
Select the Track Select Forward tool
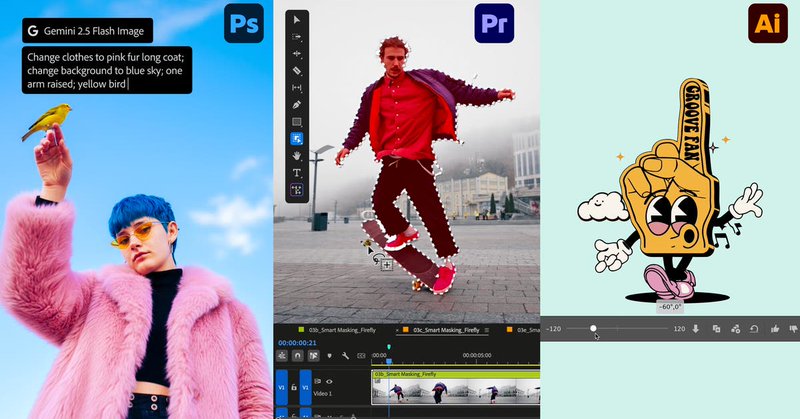(x=296, y=37)
